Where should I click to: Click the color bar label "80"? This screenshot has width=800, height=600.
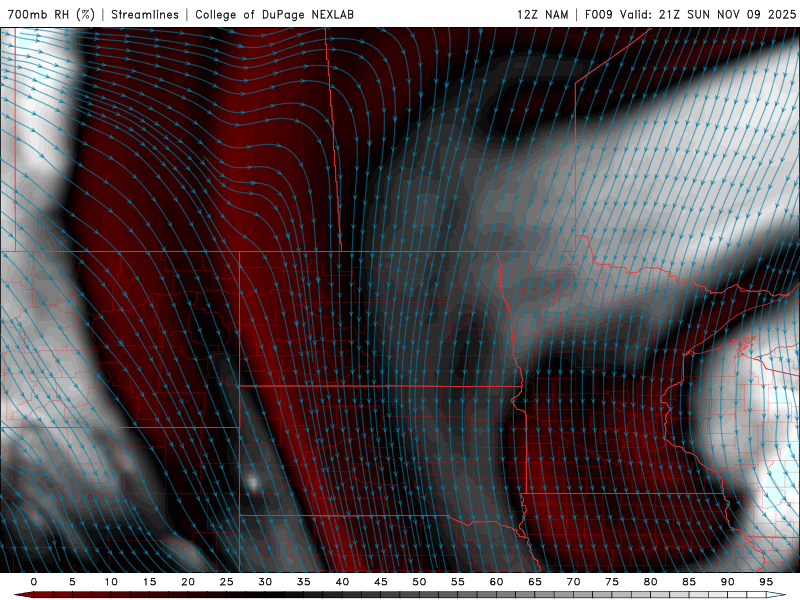[650, 582]
